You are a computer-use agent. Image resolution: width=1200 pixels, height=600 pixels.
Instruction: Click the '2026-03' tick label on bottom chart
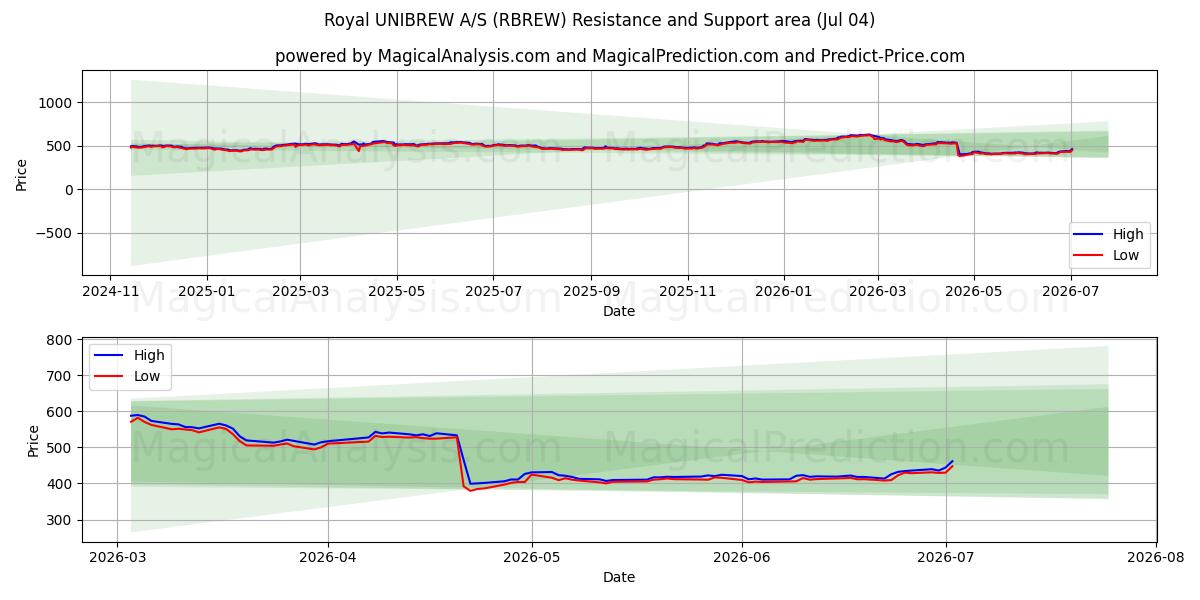[x=117, y=558]
